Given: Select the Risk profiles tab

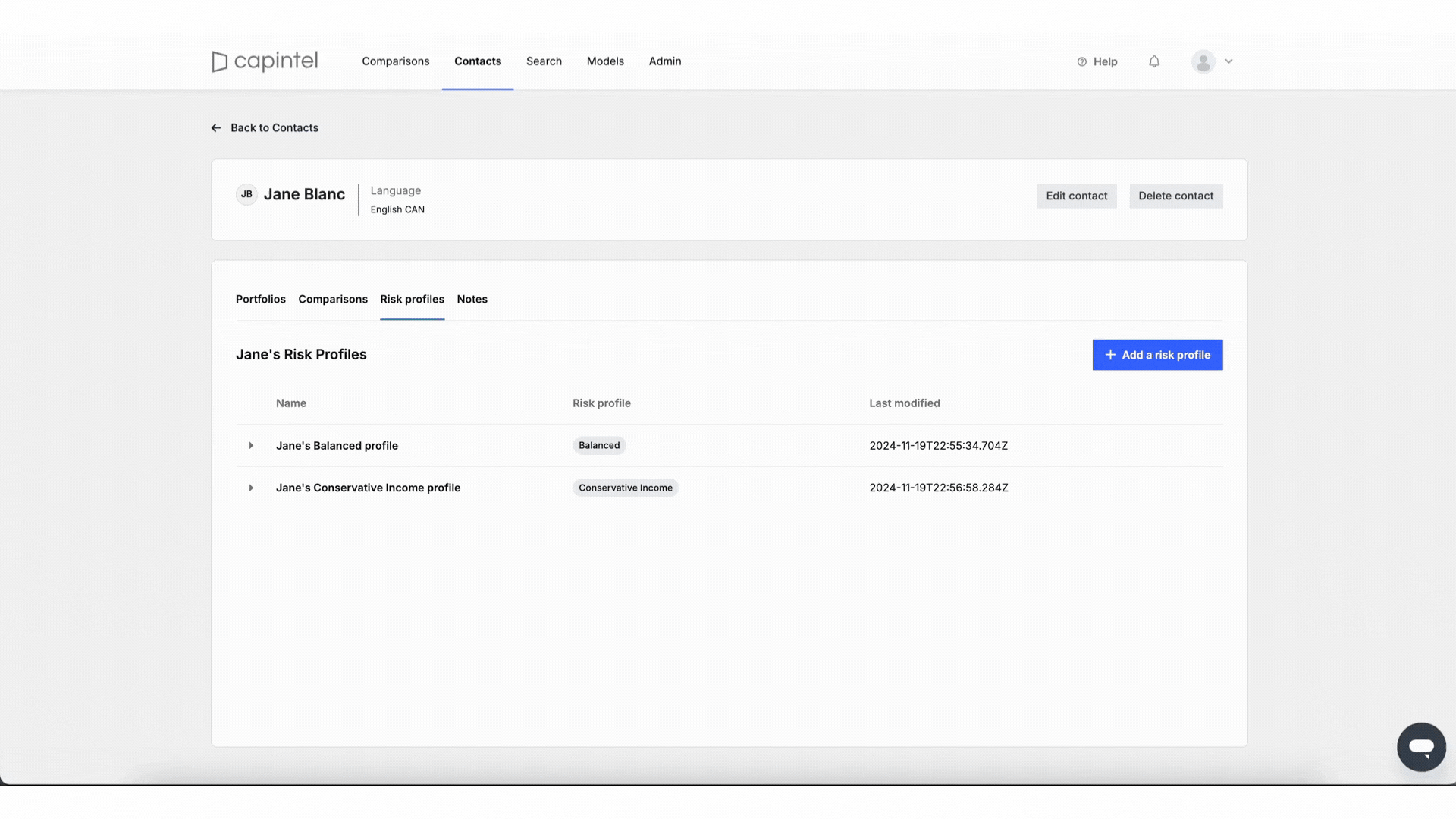Looking at the screenshot, I should click(x=413, y=300).
